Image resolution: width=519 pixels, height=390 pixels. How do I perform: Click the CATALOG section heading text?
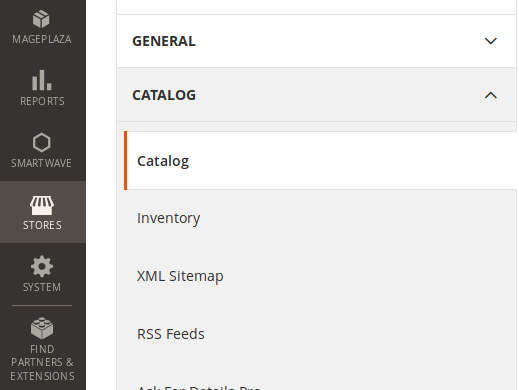[x=164, y=95]
